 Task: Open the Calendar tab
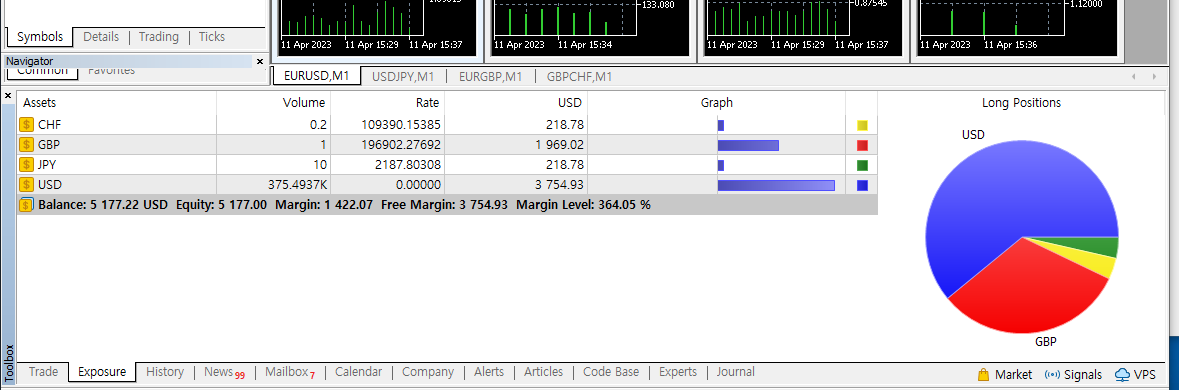[x=359, y=372]
